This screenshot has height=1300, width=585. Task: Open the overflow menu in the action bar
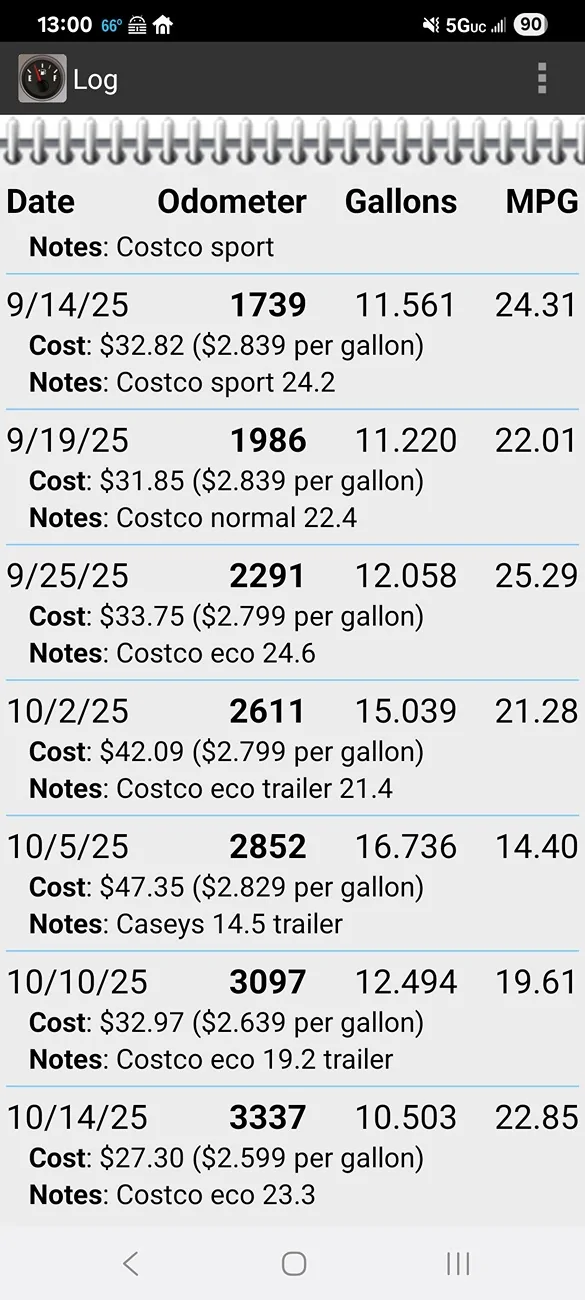[542, 79]
